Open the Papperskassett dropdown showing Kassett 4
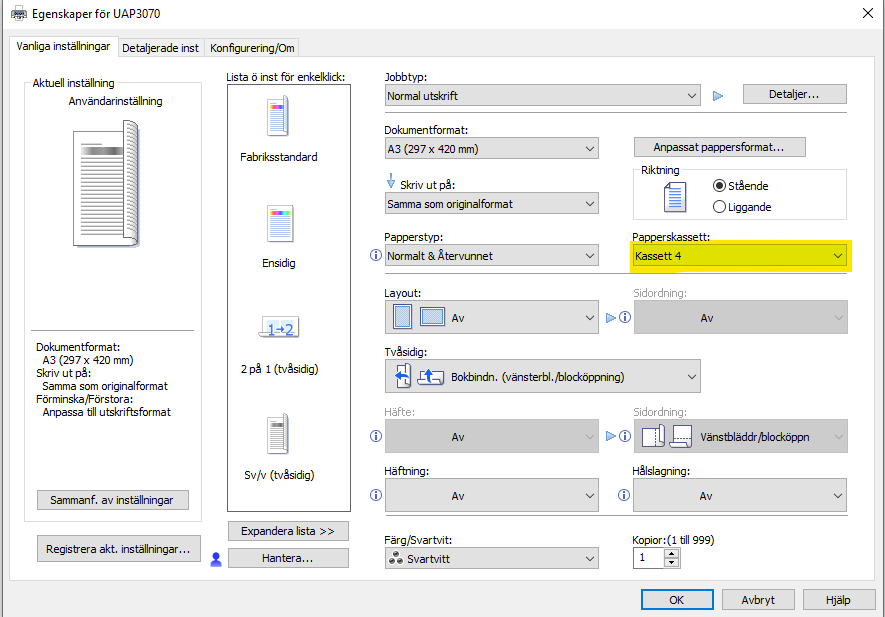The height and width of the screenshot is (617, 885). pos(740,256)
